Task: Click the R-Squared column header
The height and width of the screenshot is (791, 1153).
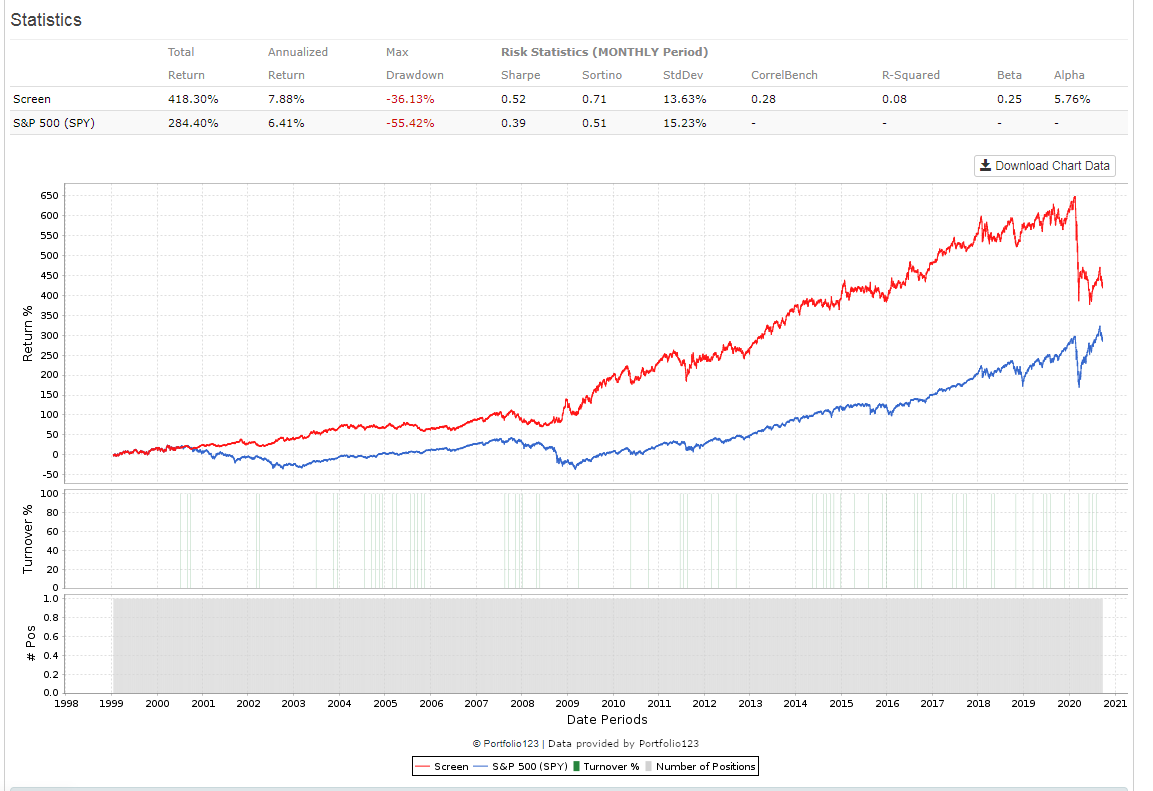Action: coord(910,75)
